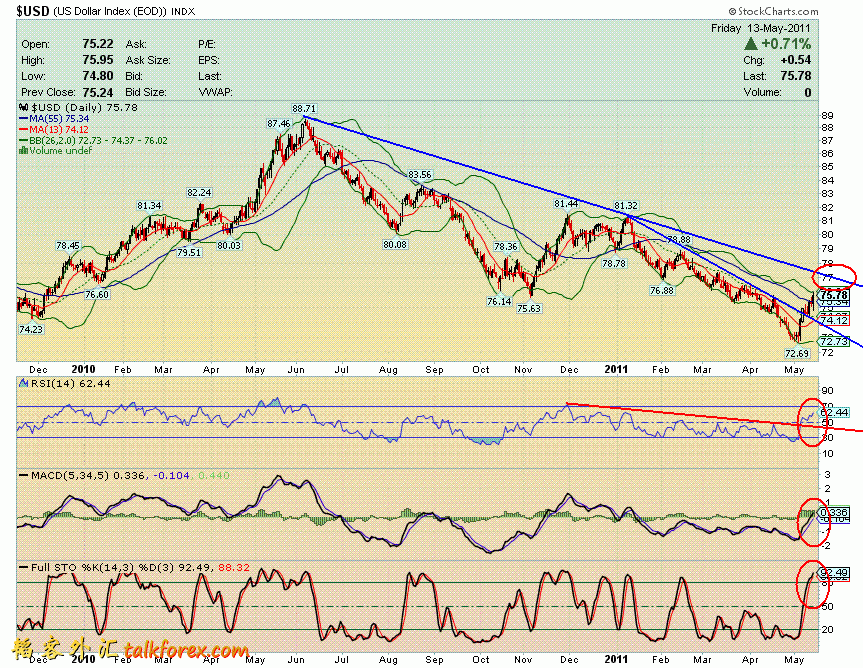863x668 pixels.
Task: Click the 72.69 lowest price label
Action: (797, 353)
